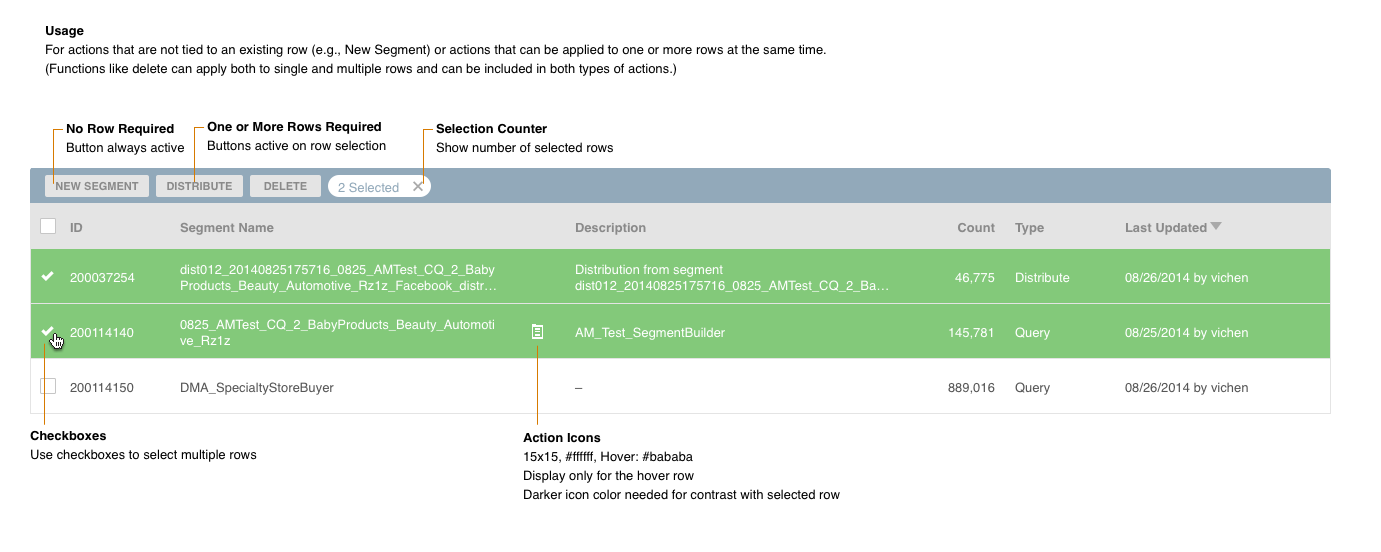Click count value 46,775
The height and width of the screenshot is (552, 1381).
pos(975,278)
